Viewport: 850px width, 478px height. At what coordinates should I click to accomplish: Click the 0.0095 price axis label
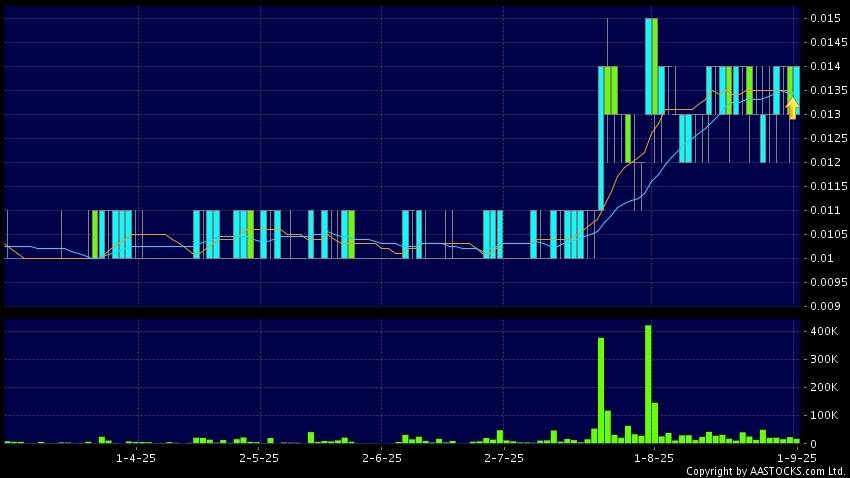(829, 282)
